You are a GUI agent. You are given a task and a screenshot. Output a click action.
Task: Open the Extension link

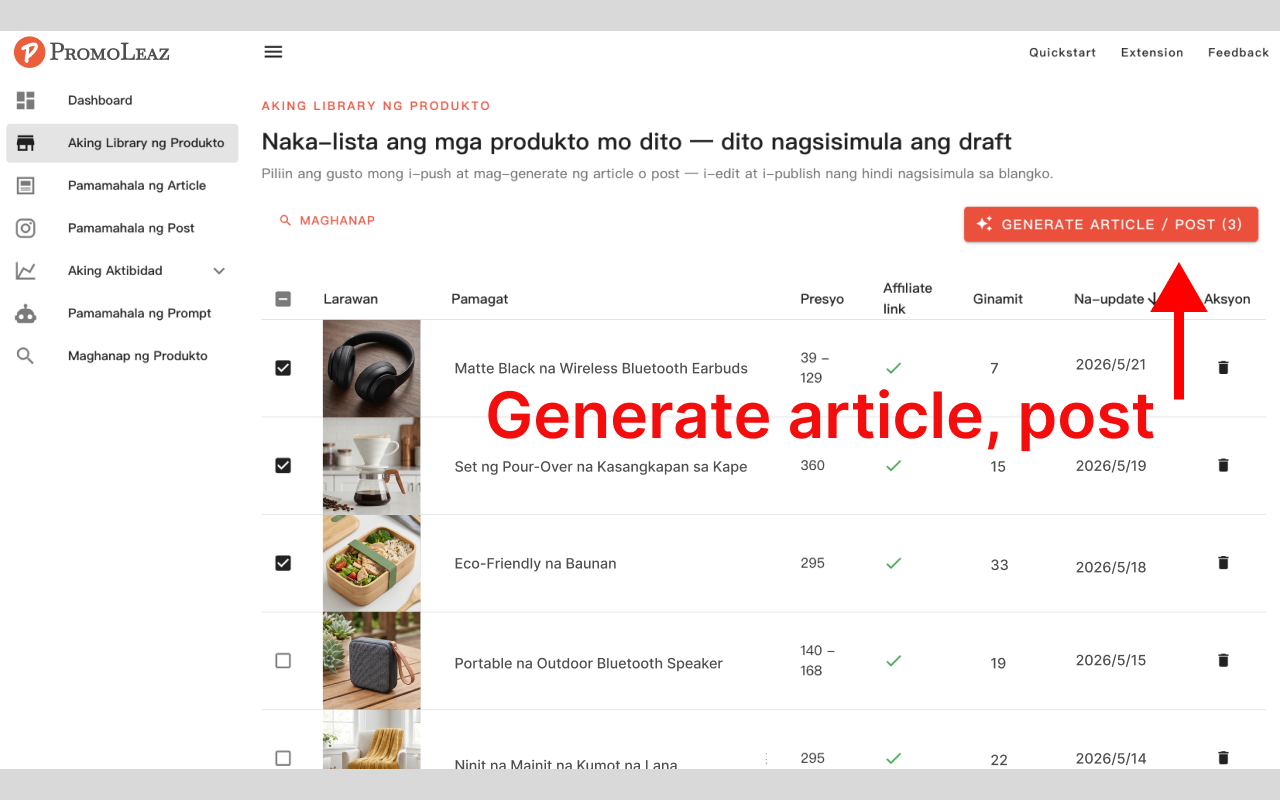point(1152,52)
